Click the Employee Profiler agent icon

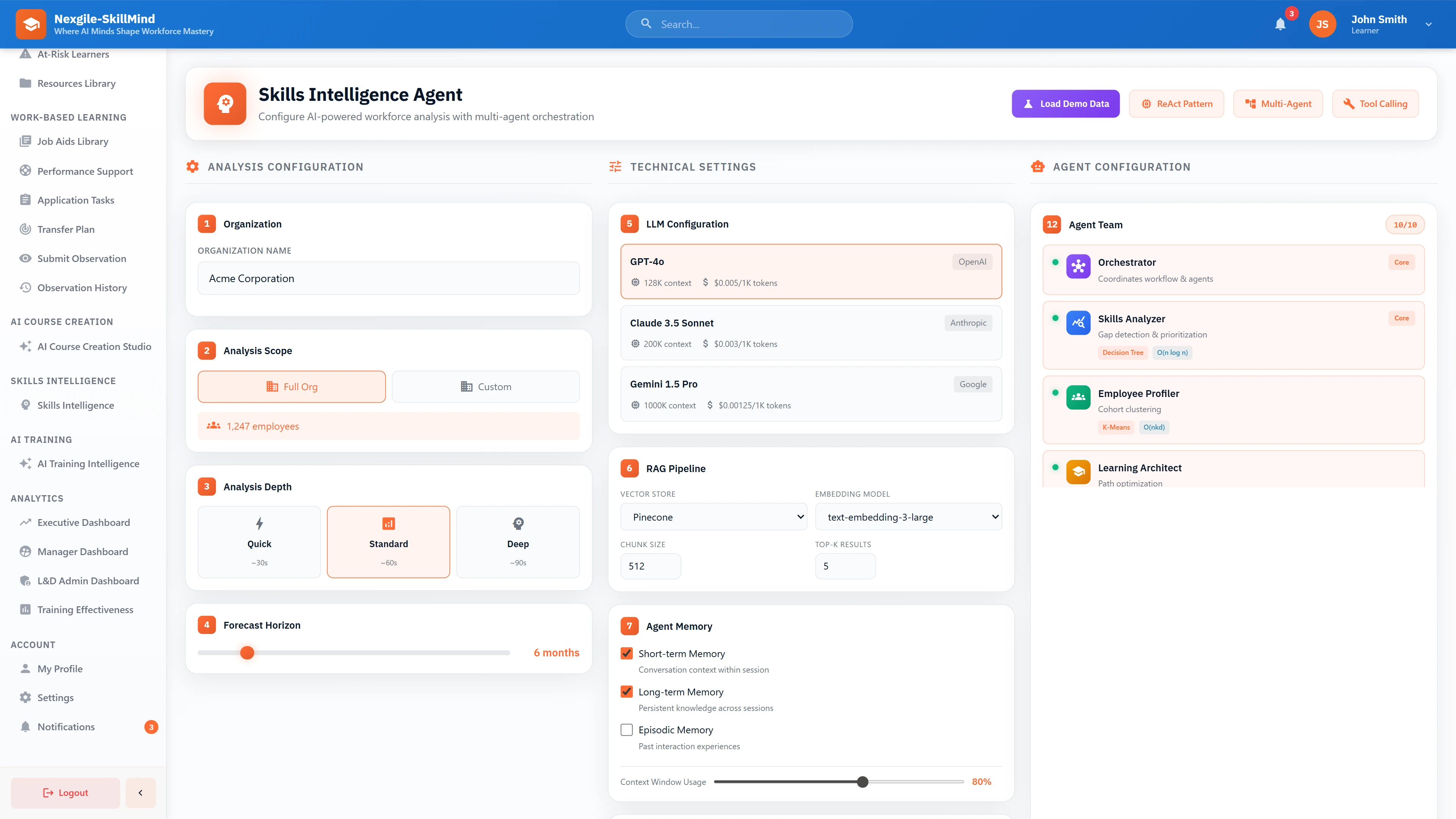click(x=1078, y=397)
